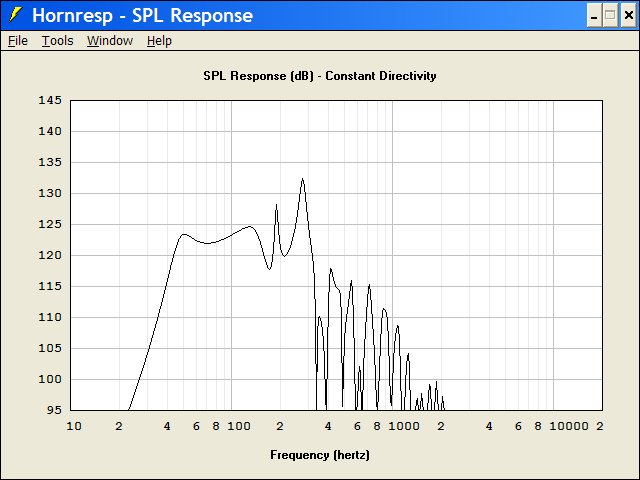This screenshot has height=480, width=640.
Task: Click the disabled maximize button
Action: pos(610,16)
